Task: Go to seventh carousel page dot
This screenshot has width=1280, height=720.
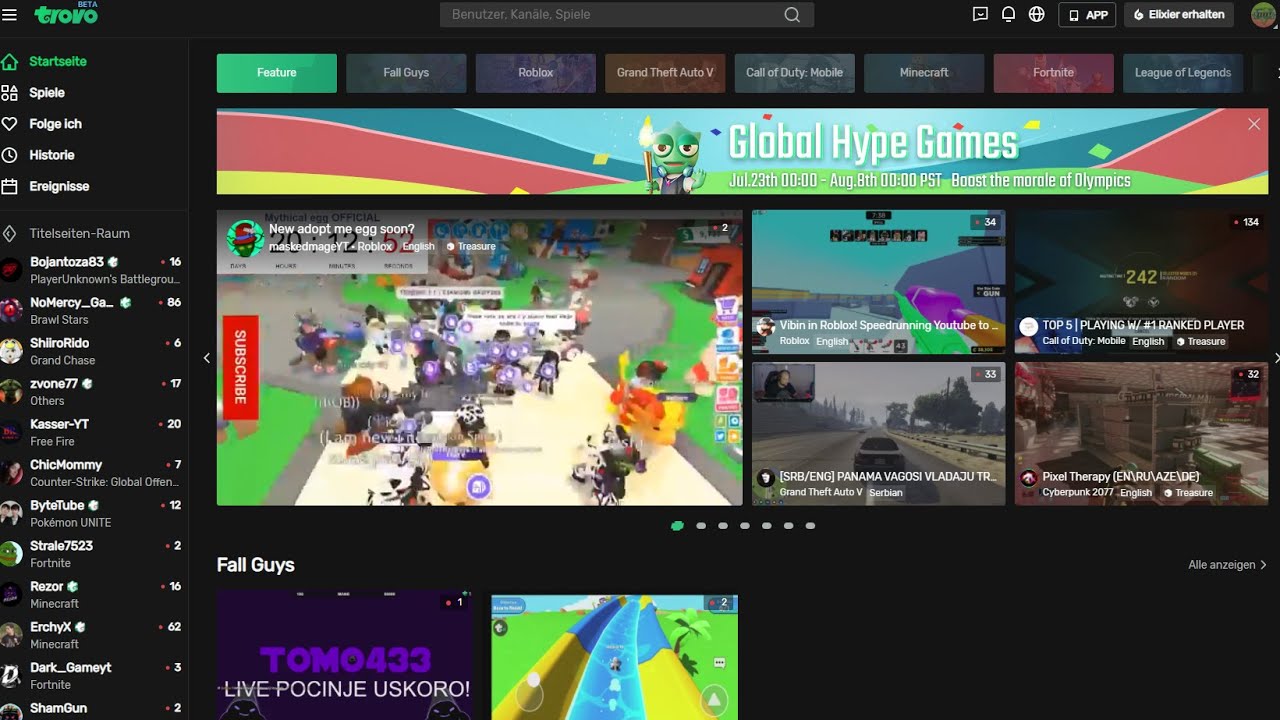Action: tap(810, 525)
